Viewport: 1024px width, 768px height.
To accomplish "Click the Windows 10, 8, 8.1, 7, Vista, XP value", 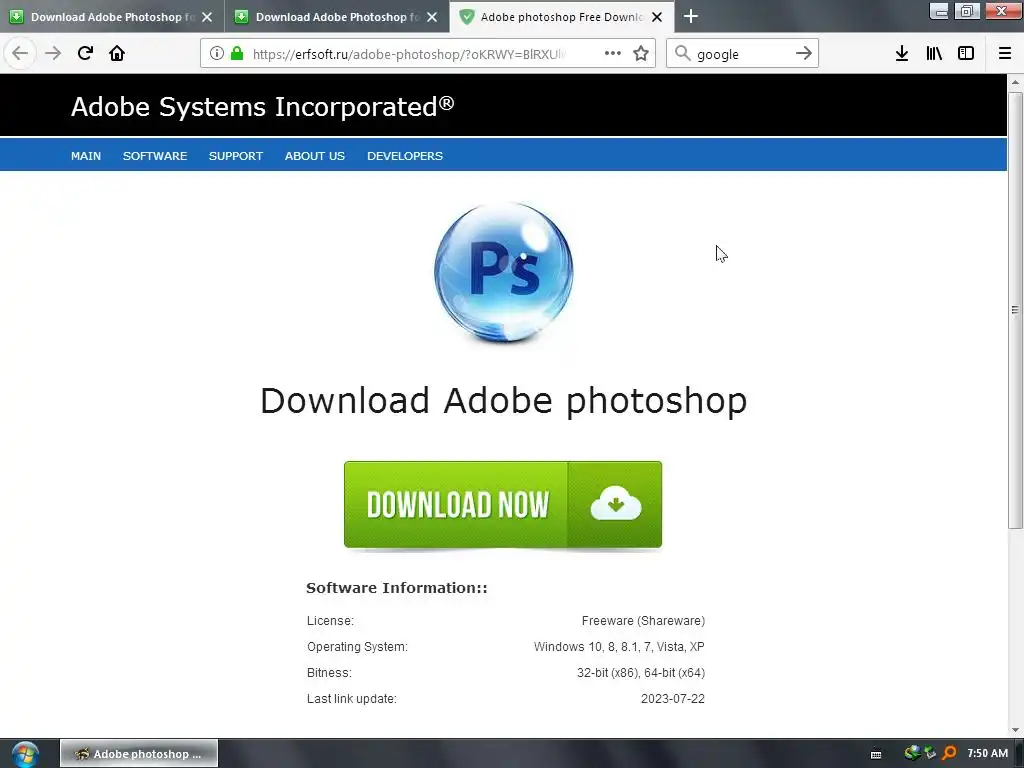I will 619,647.
